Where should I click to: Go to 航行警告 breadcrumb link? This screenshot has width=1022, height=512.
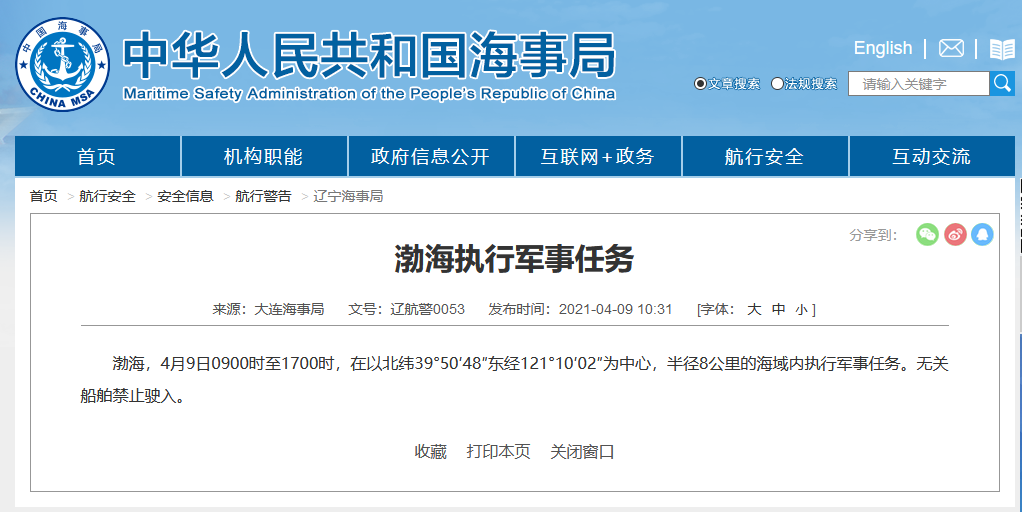[263, 196]
